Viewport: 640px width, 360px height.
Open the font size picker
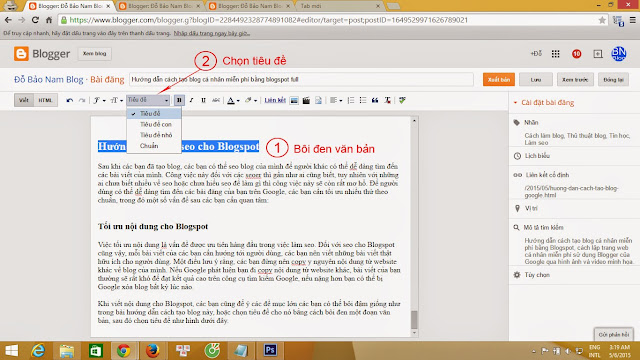click(x=116, y=100)
